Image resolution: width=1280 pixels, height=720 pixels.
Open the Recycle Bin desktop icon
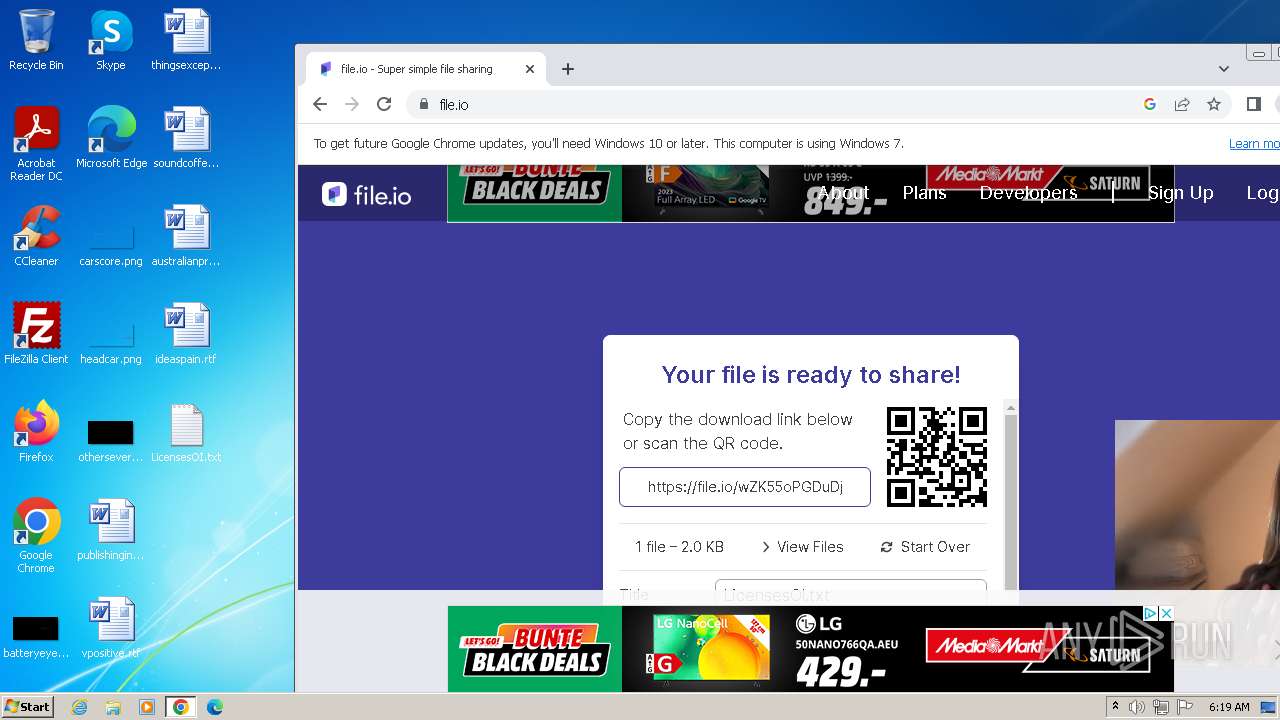tap(36, 40)
